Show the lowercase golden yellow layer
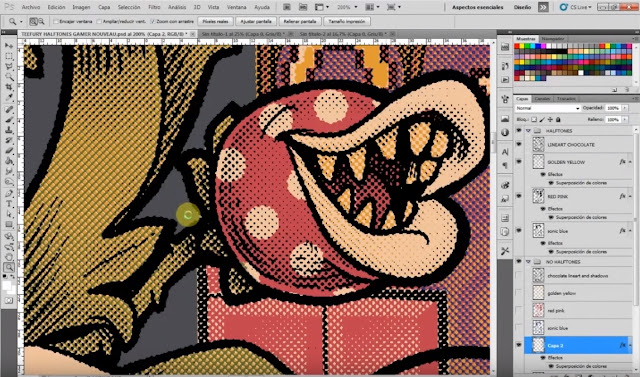The width and height of the screenshot is (640, 377). pyautogui.click(x=519, y=293)
